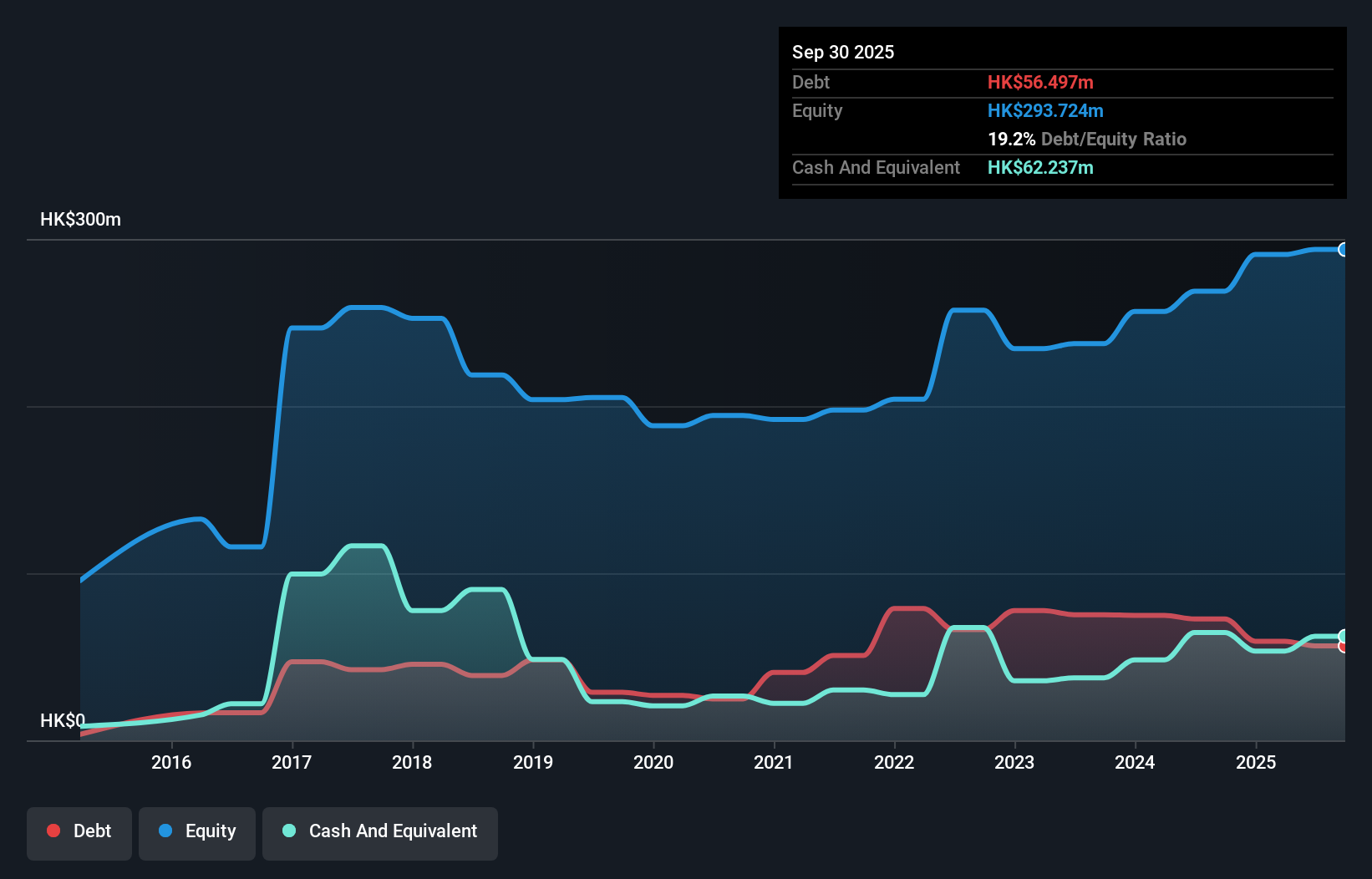Screen dimensions: 1372x879
Task: Click the Debt row label in tooltip
Action: pos(810,82)
